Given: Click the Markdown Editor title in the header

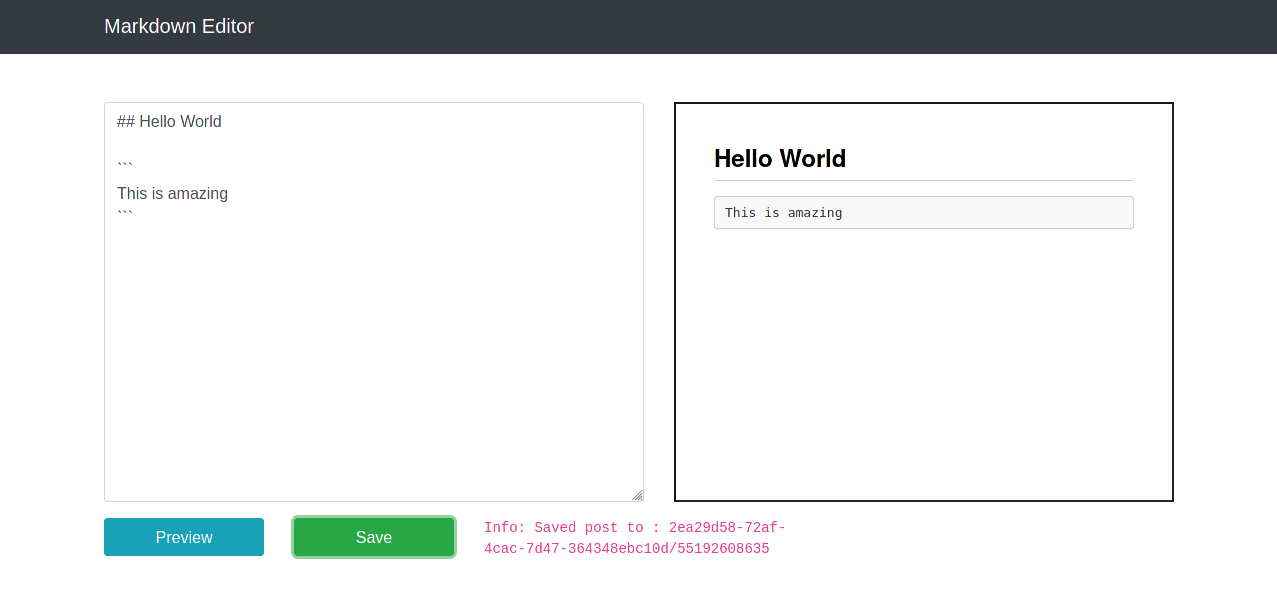Looking at the screenshot, I should point(179,26).
